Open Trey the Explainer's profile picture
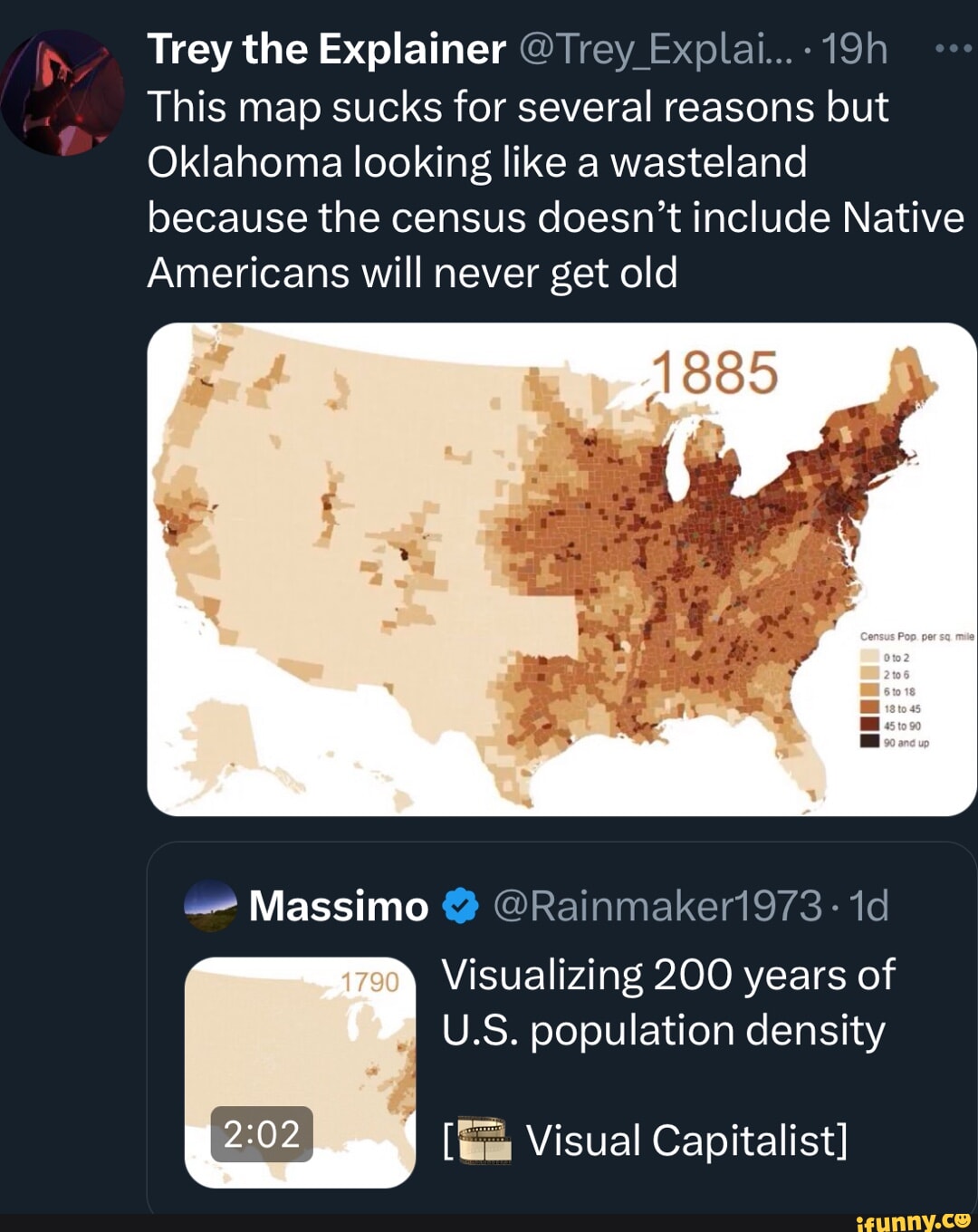978x1232 pixels. click(x=62, y=92)
